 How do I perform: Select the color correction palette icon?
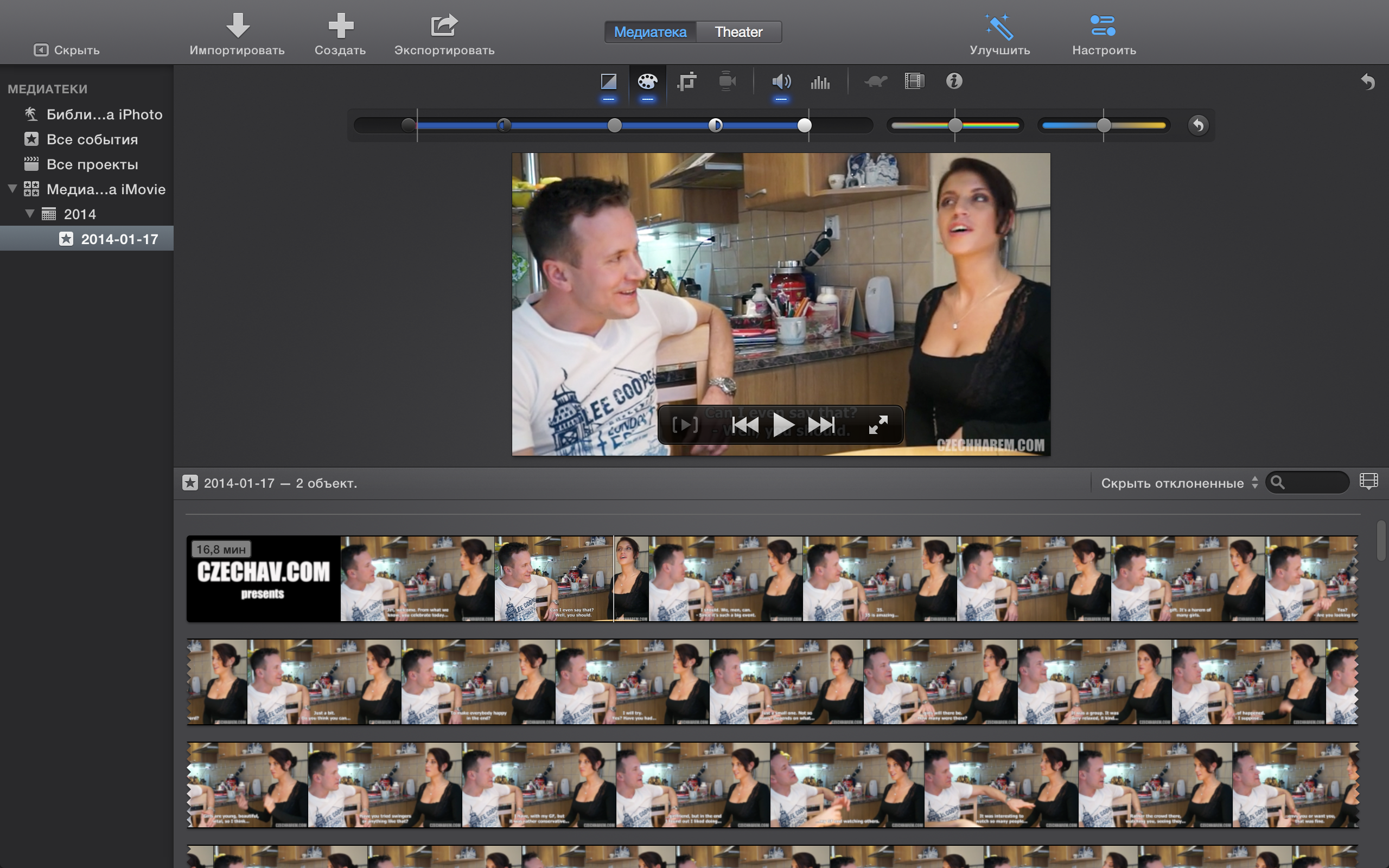[x=647, y=81]
